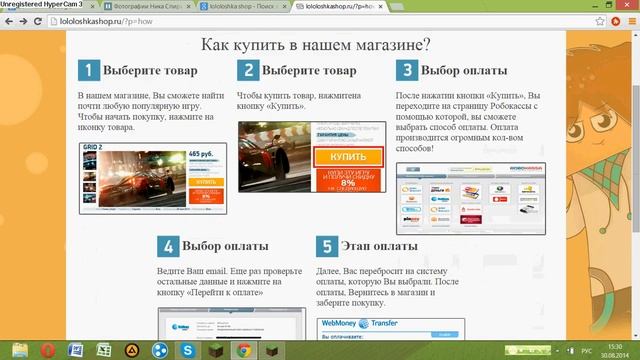Screen dimensions: 640x360
Task: Open the Chrome taskbar icon
Action: [244, 350]
